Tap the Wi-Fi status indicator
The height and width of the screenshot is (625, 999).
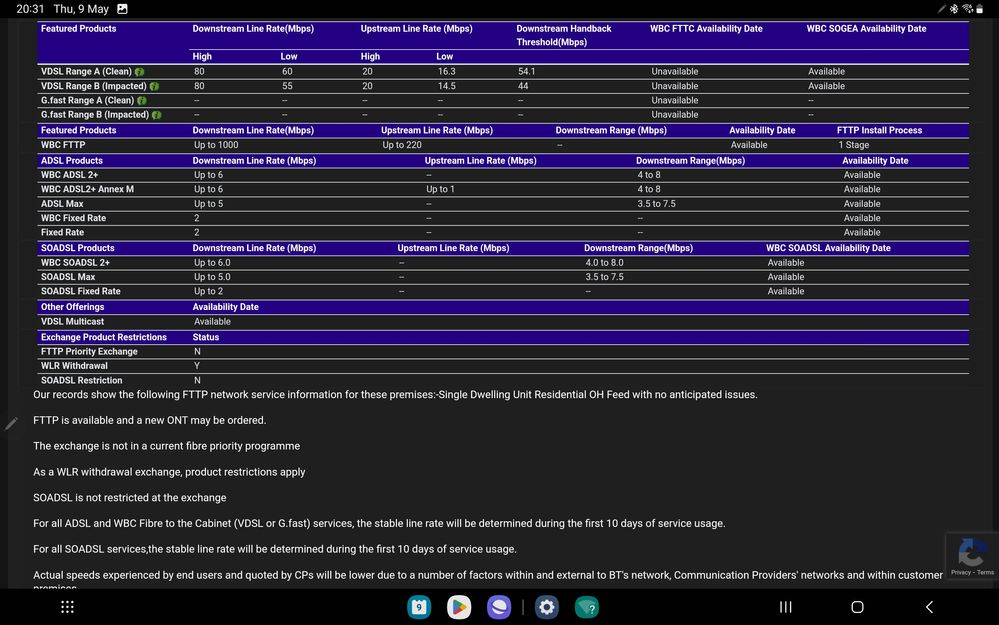click(x=968, y=9)
